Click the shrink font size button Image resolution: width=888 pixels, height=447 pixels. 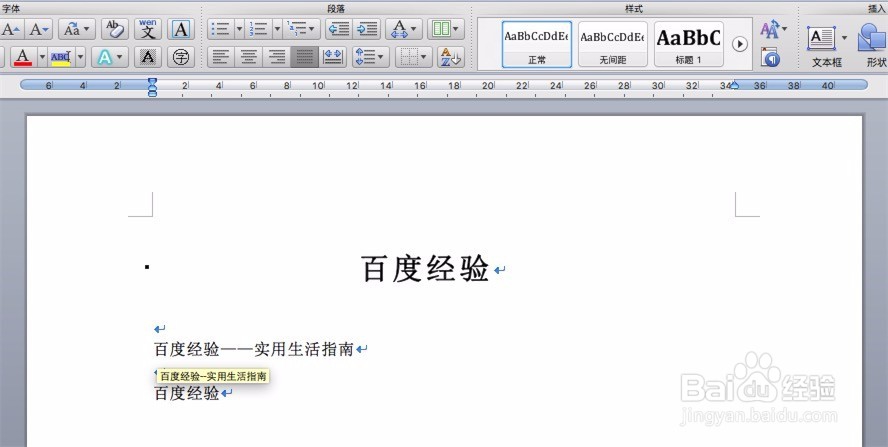pos(39,29)
